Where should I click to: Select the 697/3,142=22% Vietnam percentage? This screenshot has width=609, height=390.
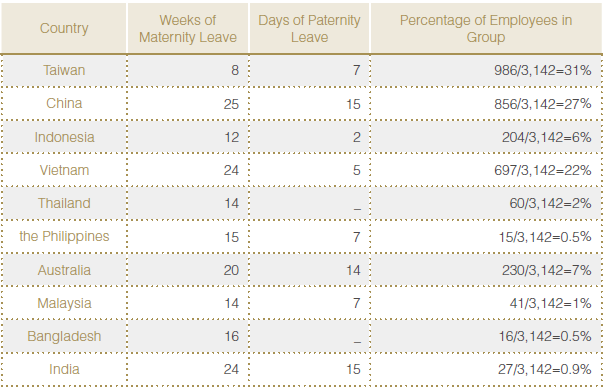tap(543, 170)
